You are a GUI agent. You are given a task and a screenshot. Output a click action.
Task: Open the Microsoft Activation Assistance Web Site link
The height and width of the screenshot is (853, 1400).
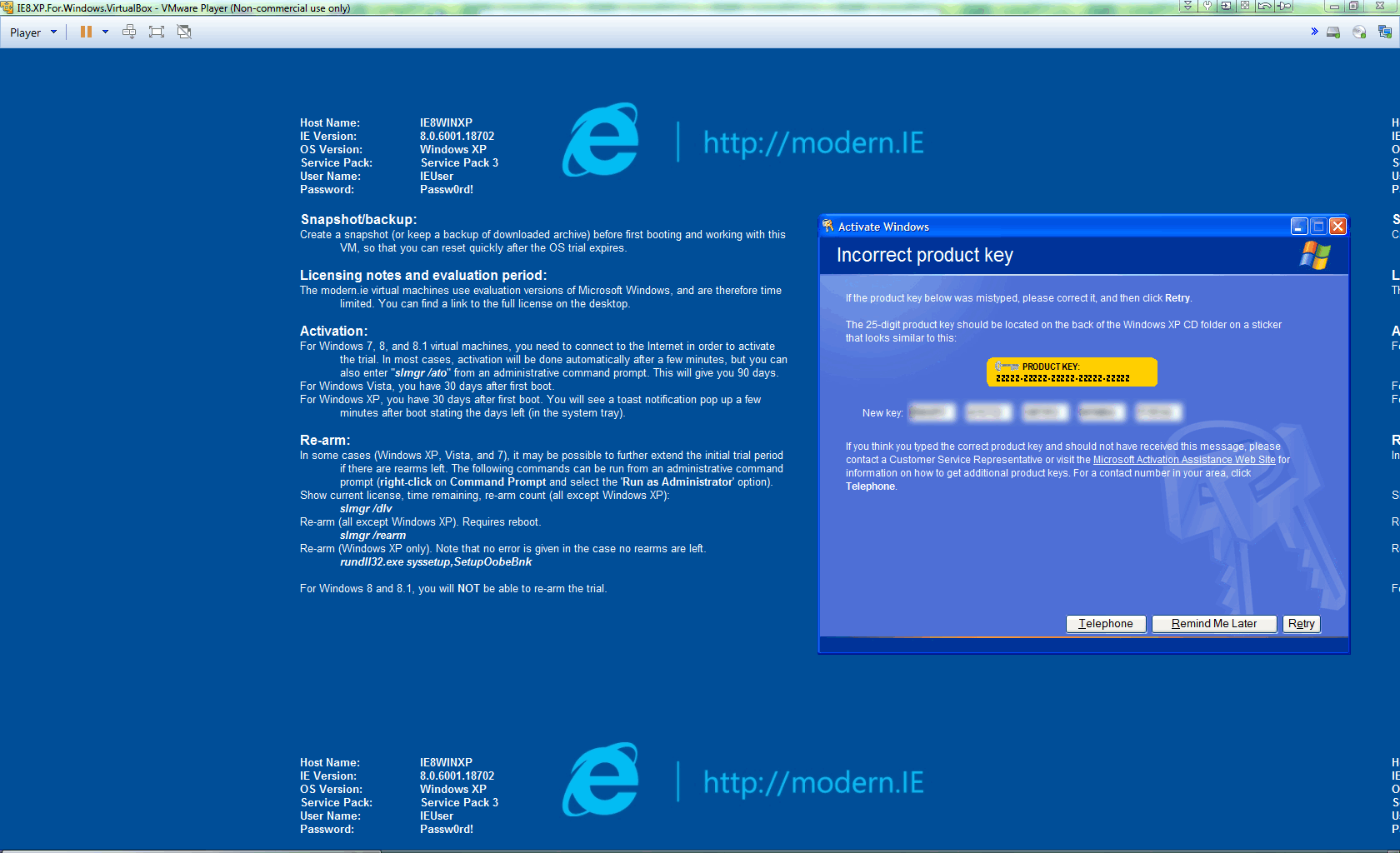click(x=1184, y=459)
